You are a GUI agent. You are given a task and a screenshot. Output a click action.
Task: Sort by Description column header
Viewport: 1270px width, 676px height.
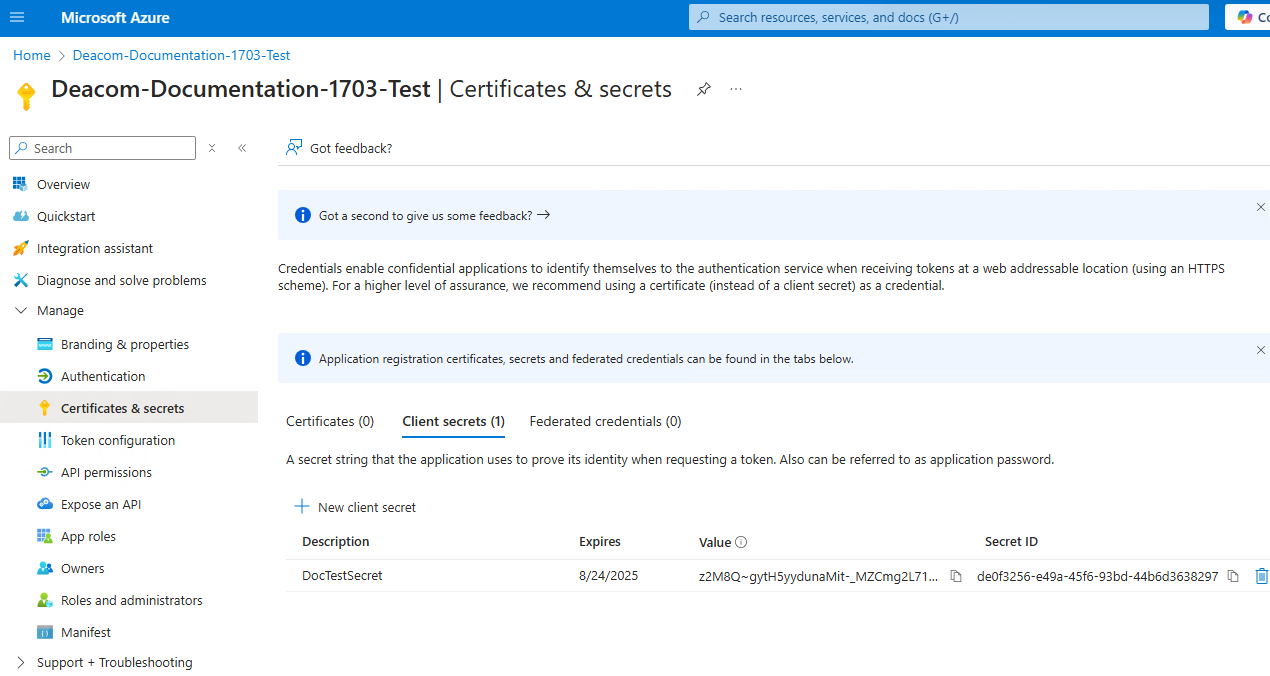tap(336, 541)
